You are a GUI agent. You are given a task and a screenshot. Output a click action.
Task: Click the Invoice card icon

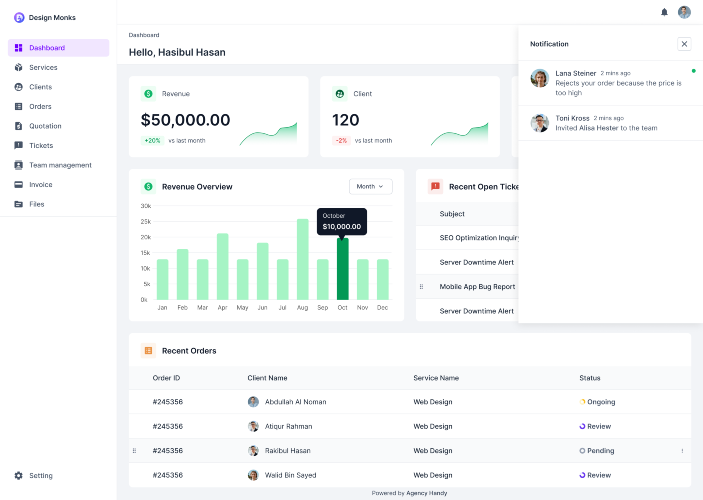click(x=18, y=184)
